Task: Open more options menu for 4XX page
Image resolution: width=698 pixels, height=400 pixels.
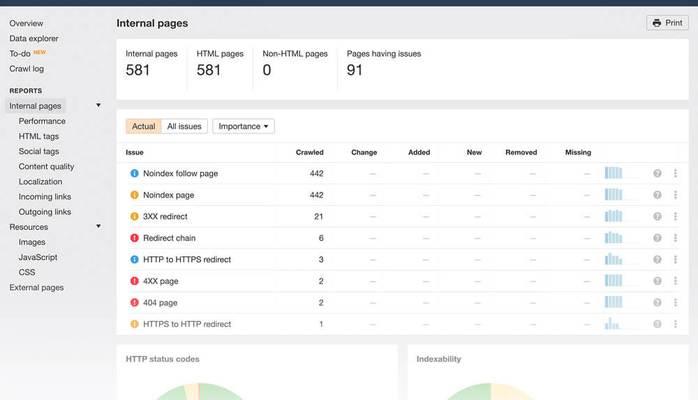Action: [x=675, y=281]
